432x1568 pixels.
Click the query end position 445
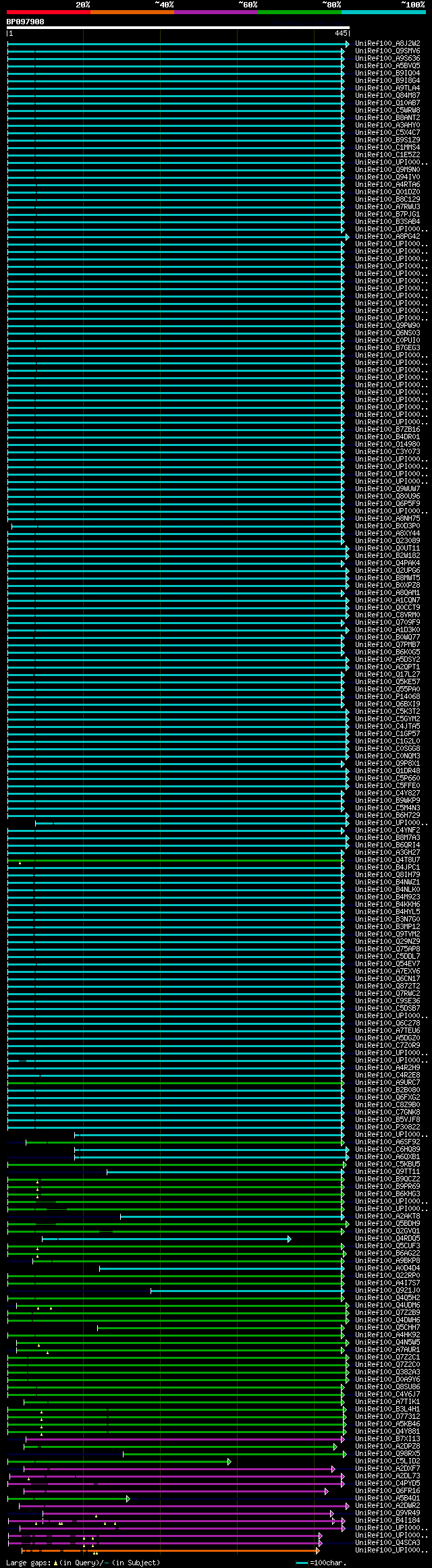(x=341, y=33)
